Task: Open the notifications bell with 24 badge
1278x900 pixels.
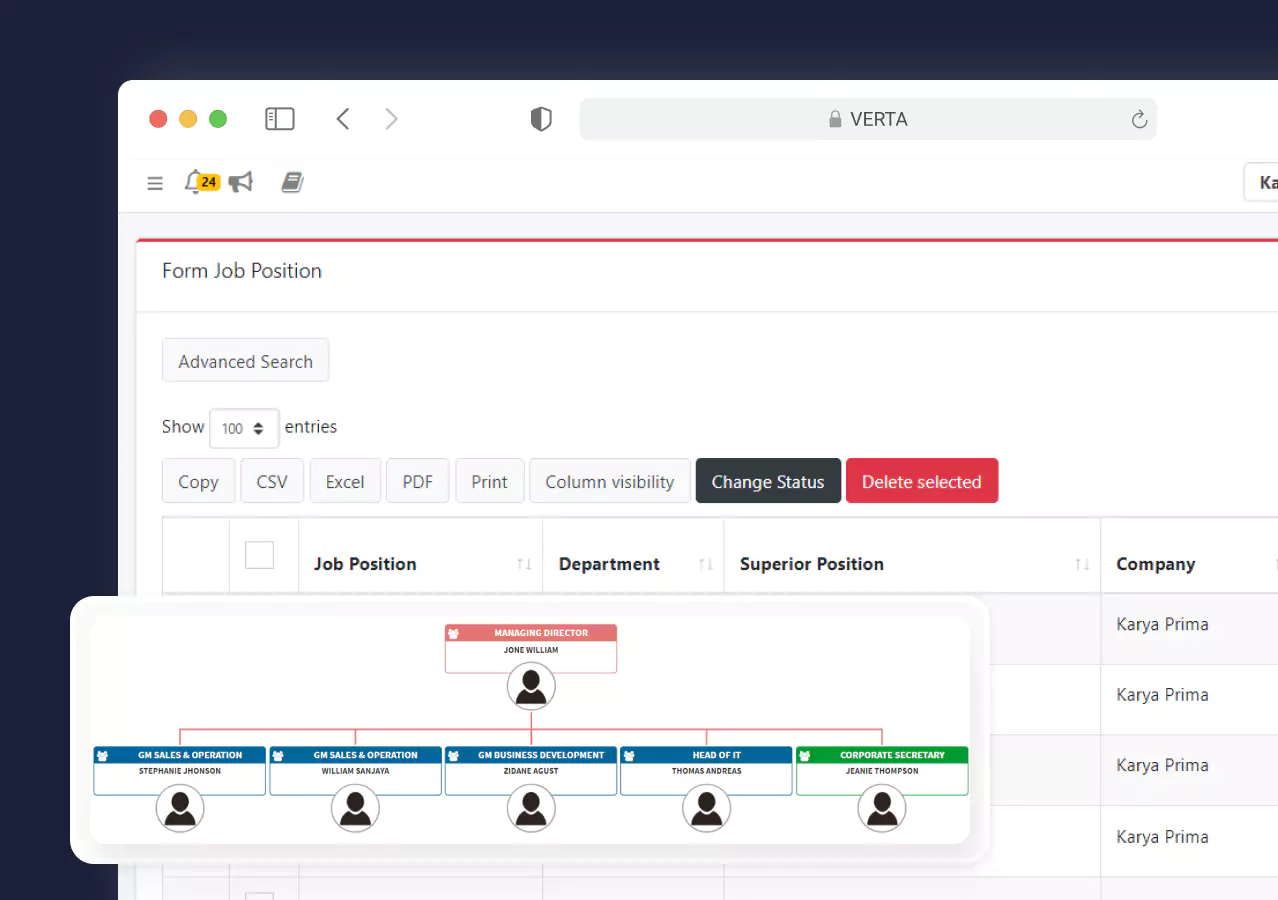Action: tap(195, 182)
